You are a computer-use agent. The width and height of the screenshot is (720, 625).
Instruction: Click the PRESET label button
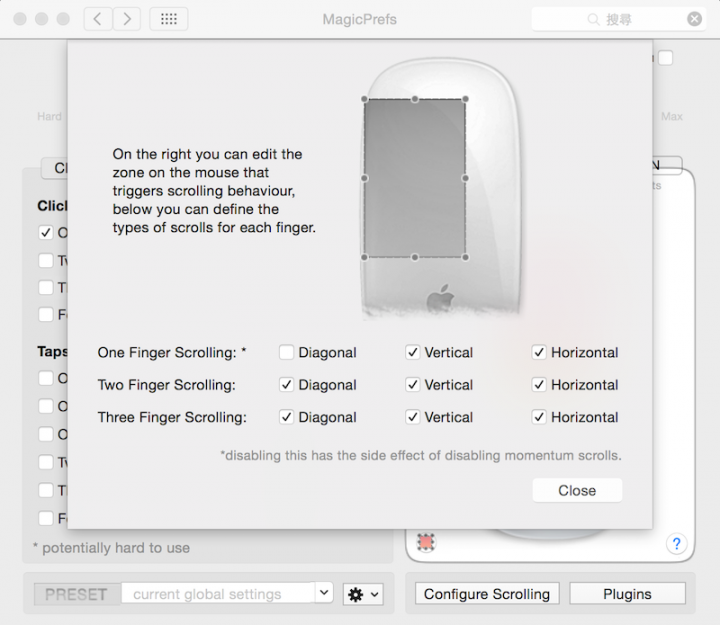(x=77, y=594)
